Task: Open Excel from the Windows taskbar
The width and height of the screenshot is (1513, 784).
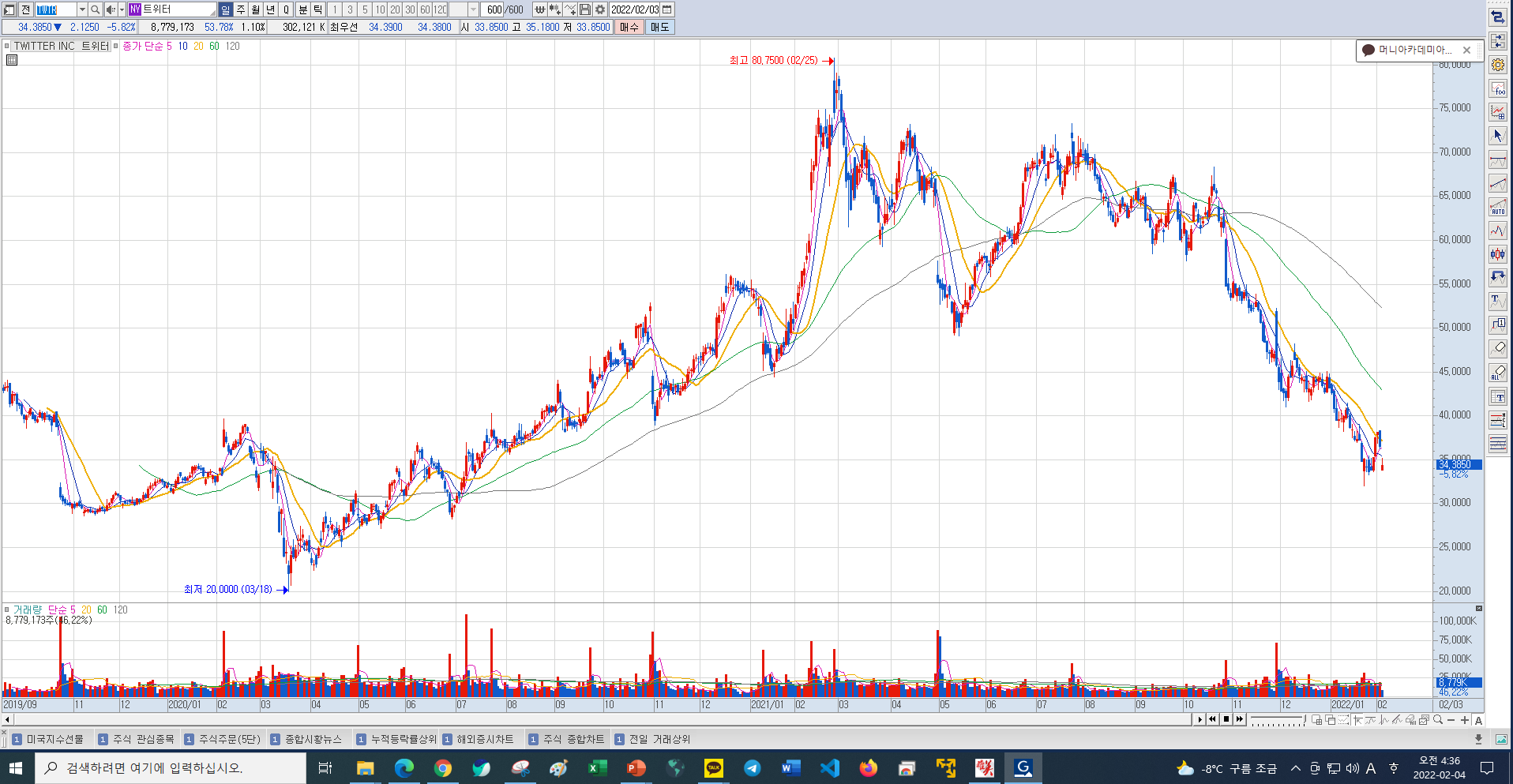Action: pos(597,767)
